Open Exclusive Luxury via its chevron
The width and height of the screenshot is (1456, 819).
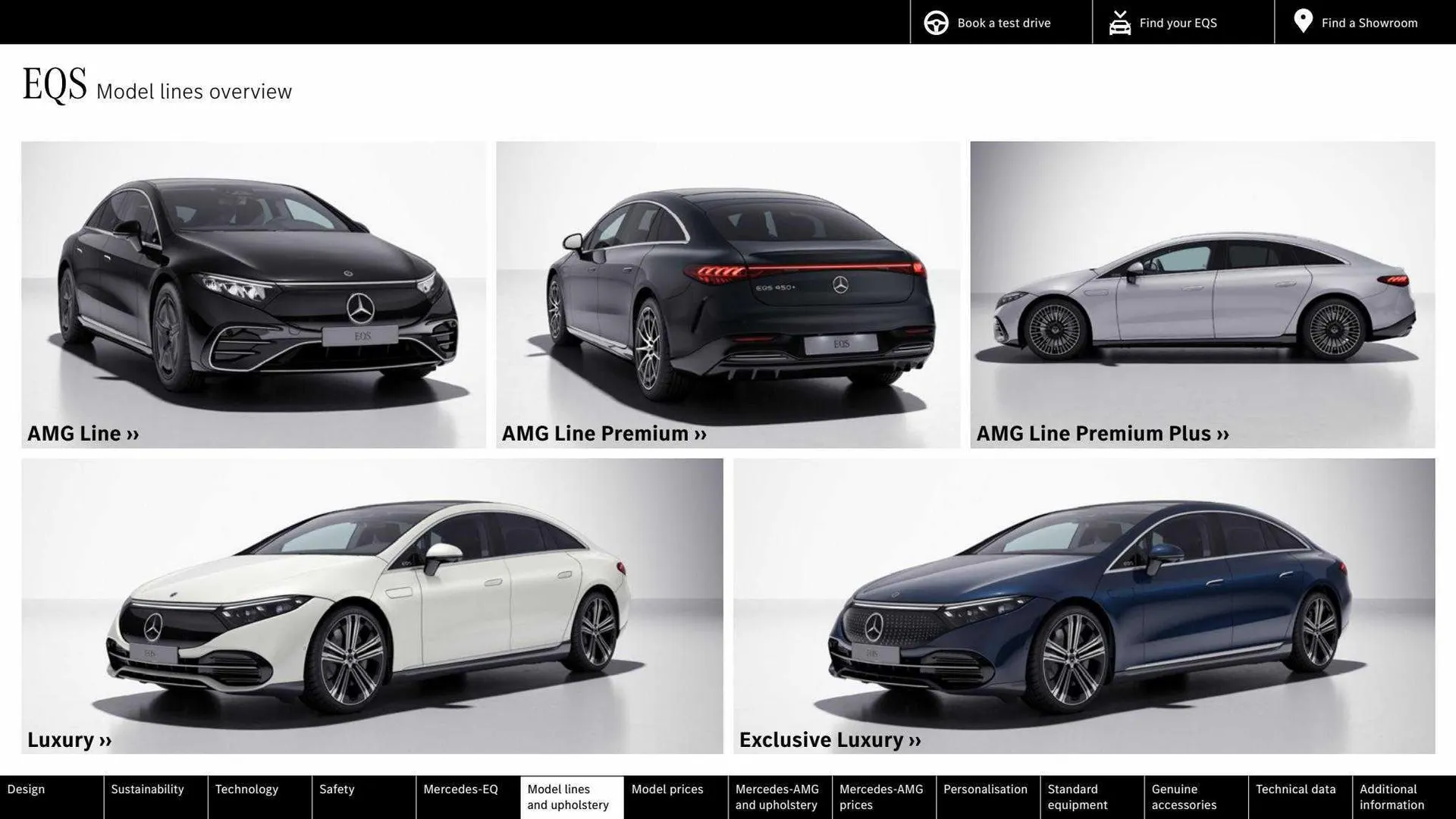pos(914,740)
